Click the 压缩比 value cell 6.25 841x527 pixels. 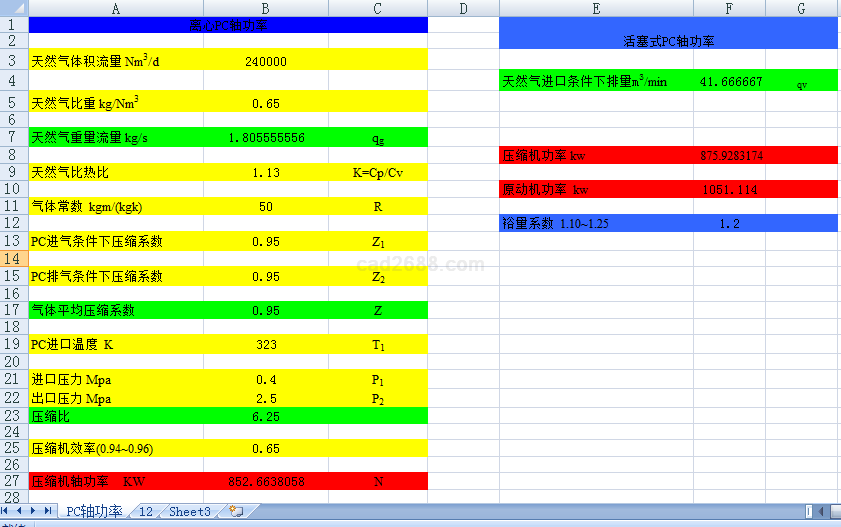click(265, 416)
